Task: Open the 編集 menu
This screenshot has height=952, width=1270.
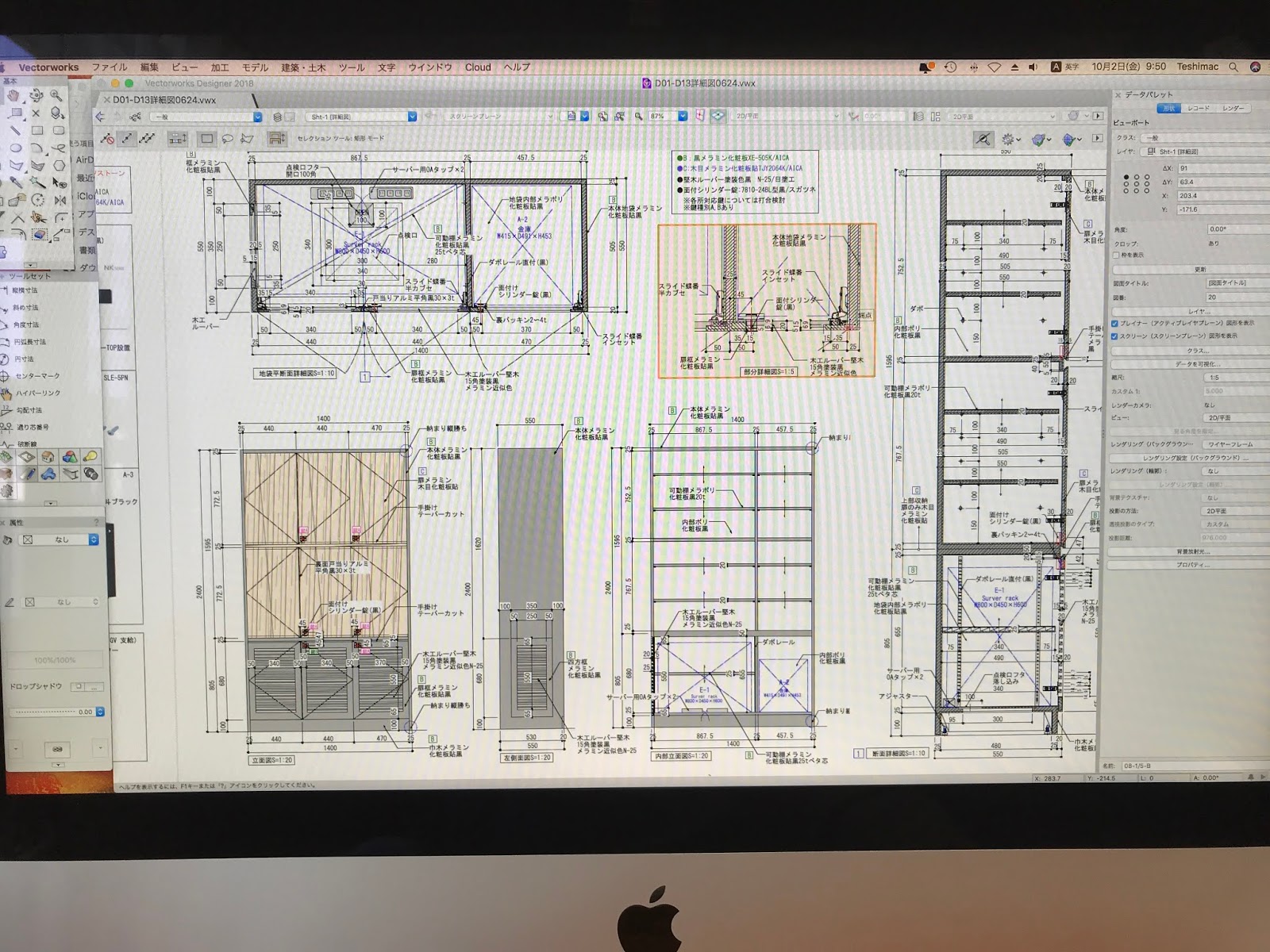Action: [149, 67]
